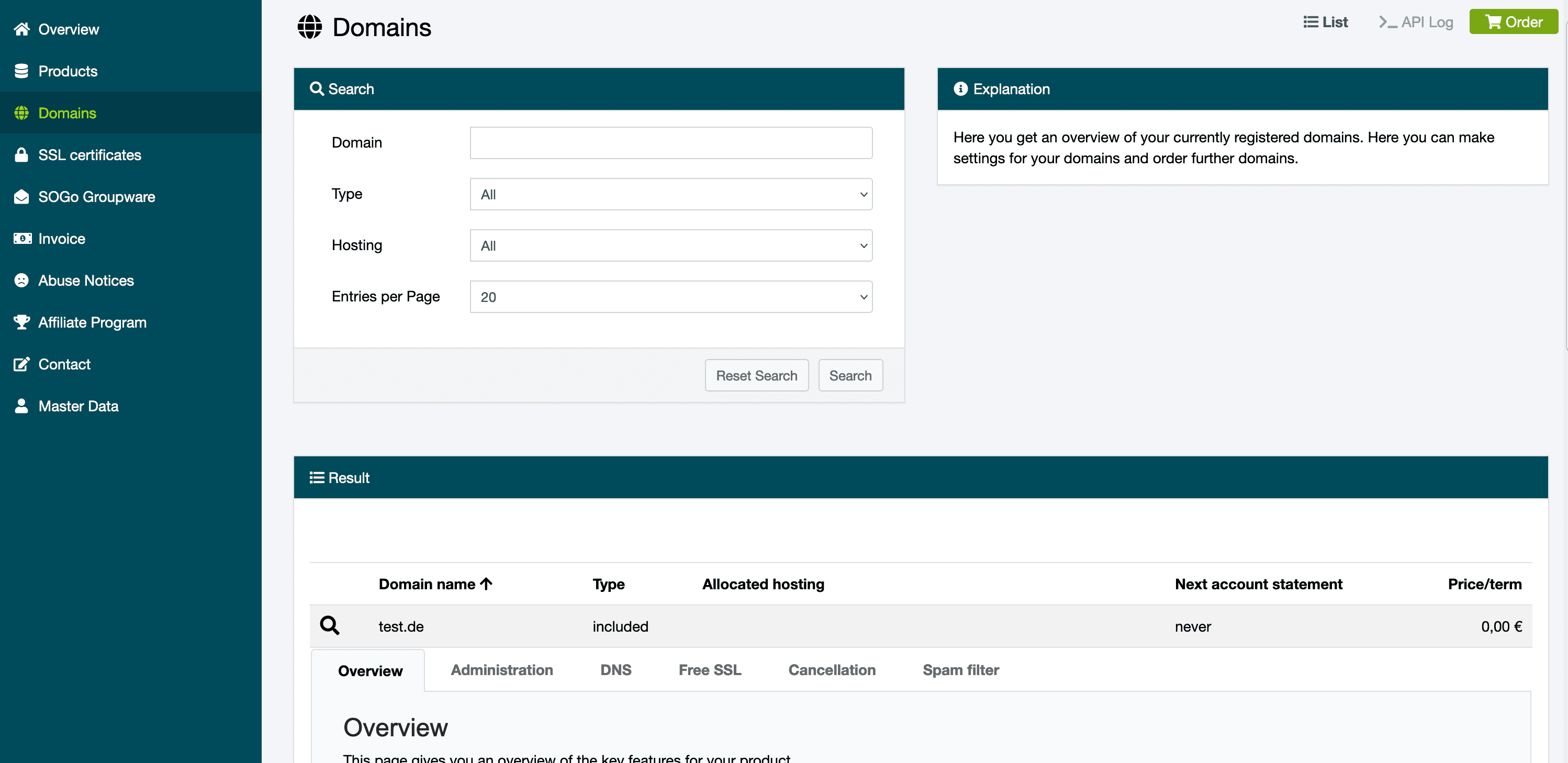This screenshot has width=1568, height=763.
Task: Select the Master Data user icon
Action: pos(22,406)
